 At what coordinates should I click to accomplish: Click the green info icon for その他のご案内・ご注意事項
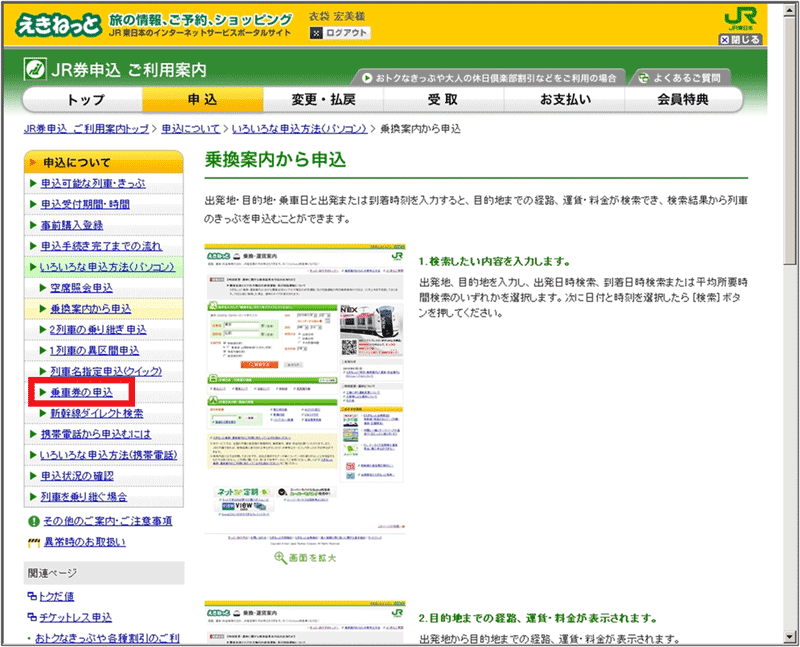tap(33, 522)
